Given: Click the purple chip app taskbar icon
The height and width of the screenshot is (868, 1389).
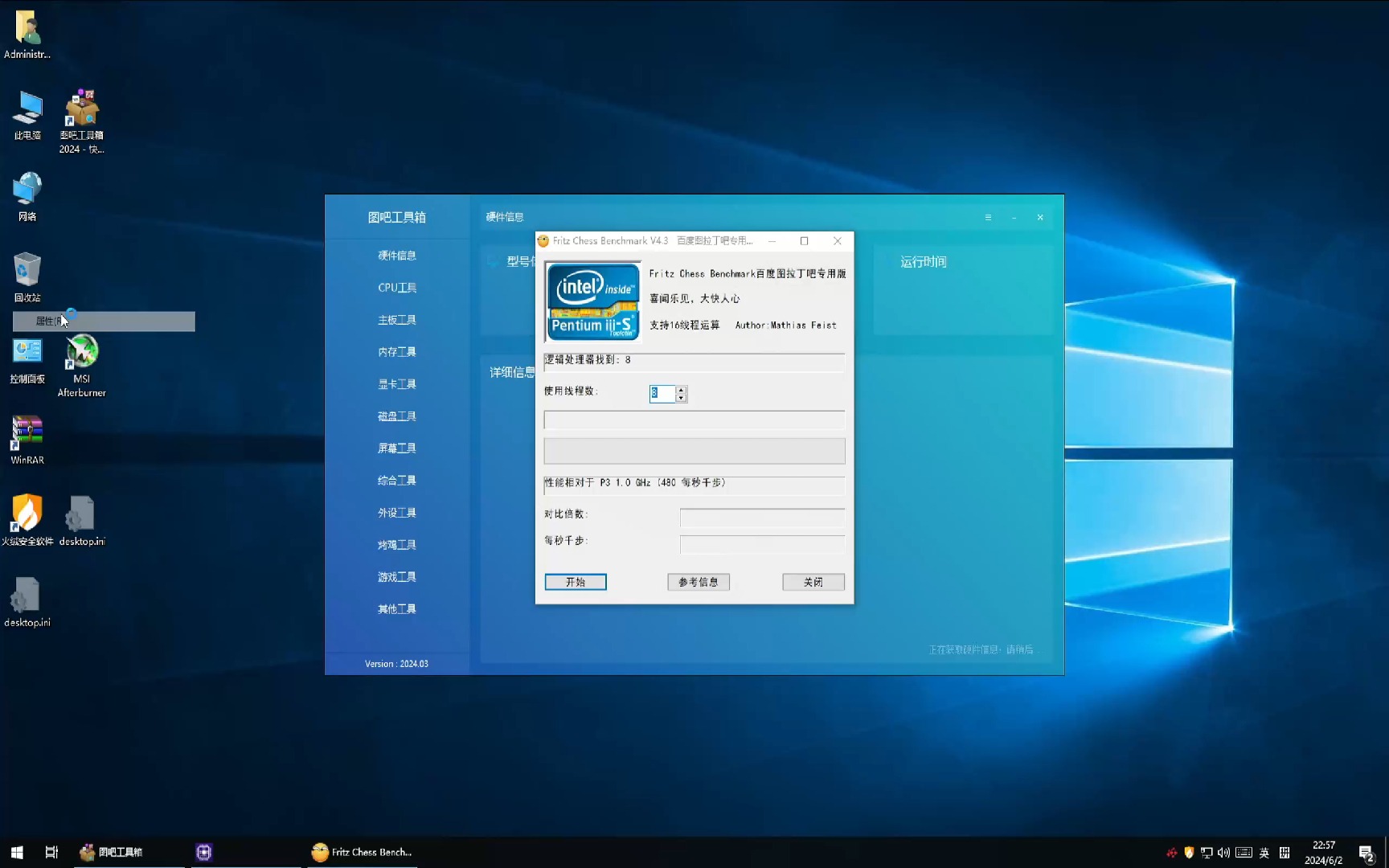Looking at the screenshot, I should click(x=204, y=852).
